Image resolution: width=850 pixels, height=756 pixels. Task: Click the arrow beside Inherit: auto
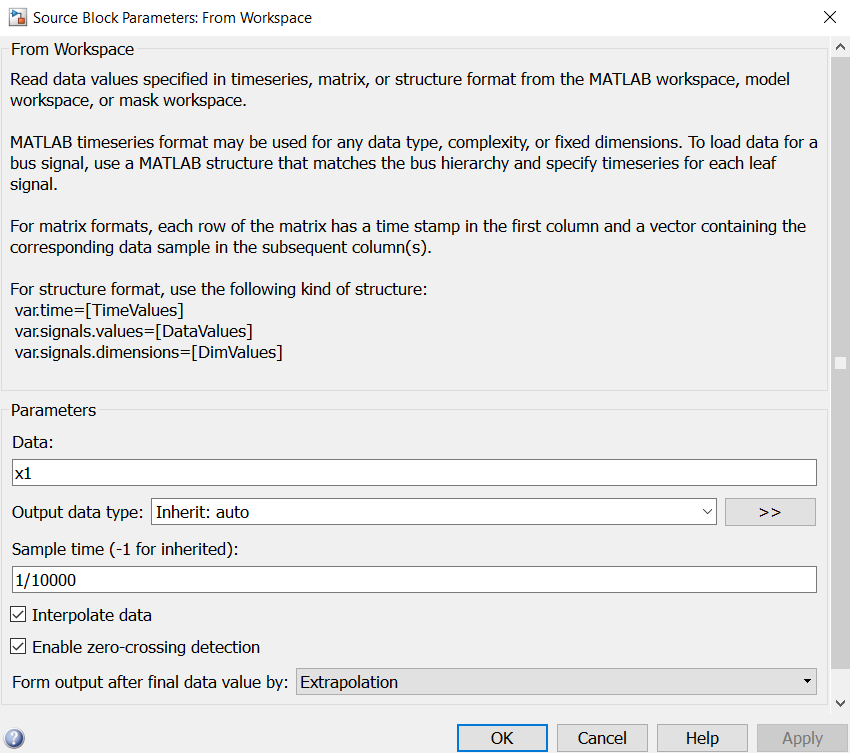(708, 511)
